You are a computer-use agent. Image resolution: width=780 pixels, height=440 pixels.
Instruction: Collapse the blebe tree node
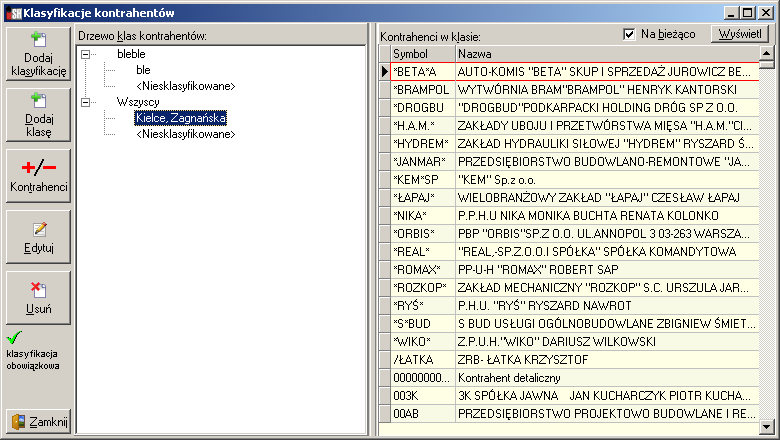tap(86, 54)
